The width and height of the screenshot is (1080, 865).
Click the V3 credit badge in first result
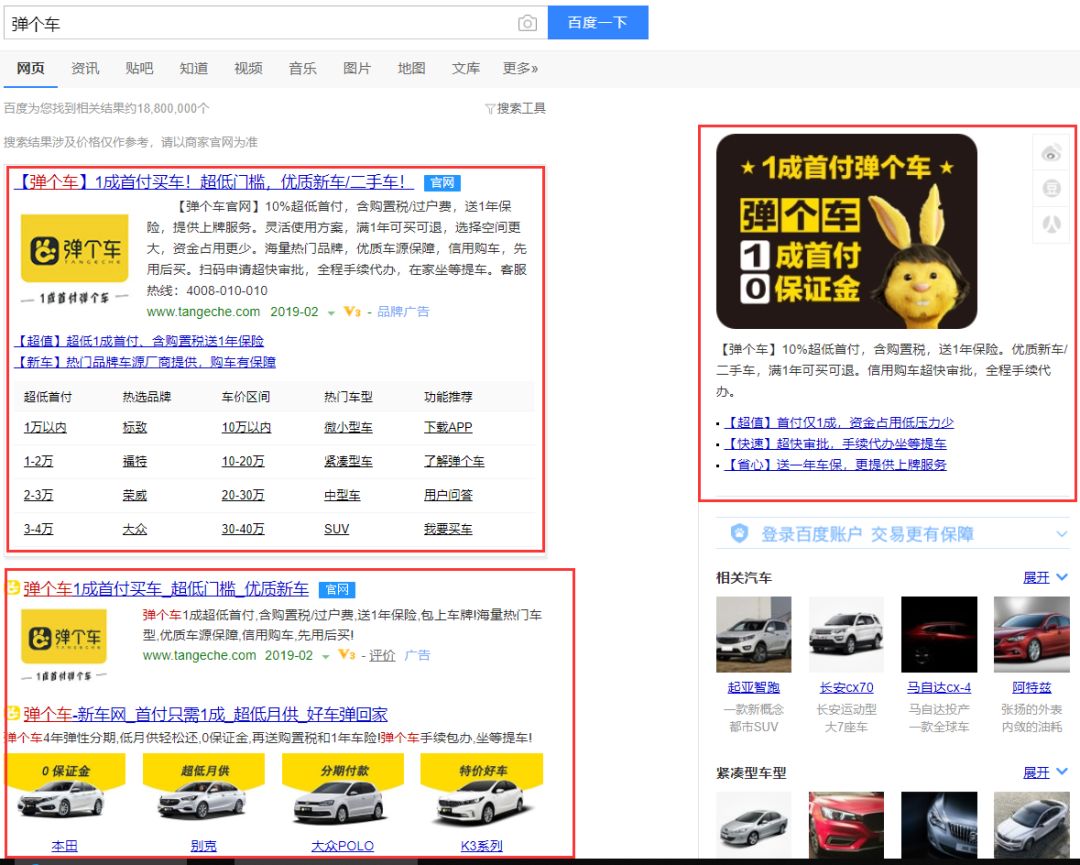(351, 312)
